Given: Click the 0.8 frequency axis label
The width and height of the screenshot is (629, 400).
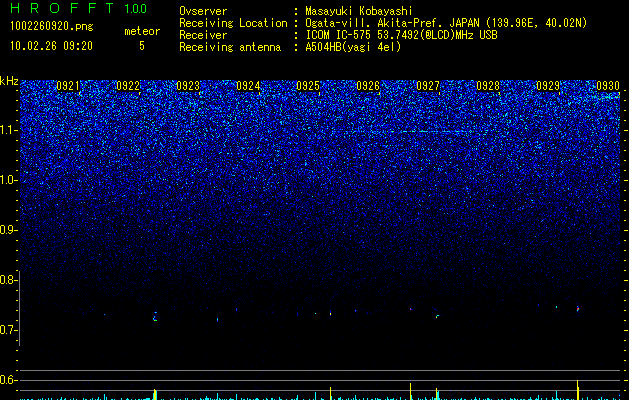Looking at the screenshot, I should (x=7, y=280).
